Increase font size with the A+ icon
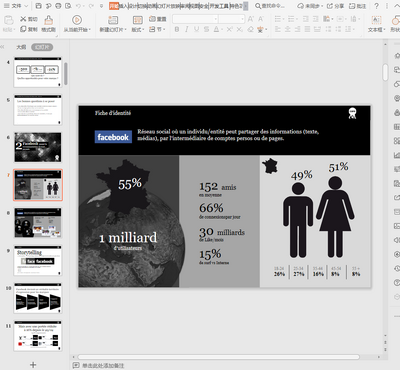 pyautogui.click(x=251, y=19)
